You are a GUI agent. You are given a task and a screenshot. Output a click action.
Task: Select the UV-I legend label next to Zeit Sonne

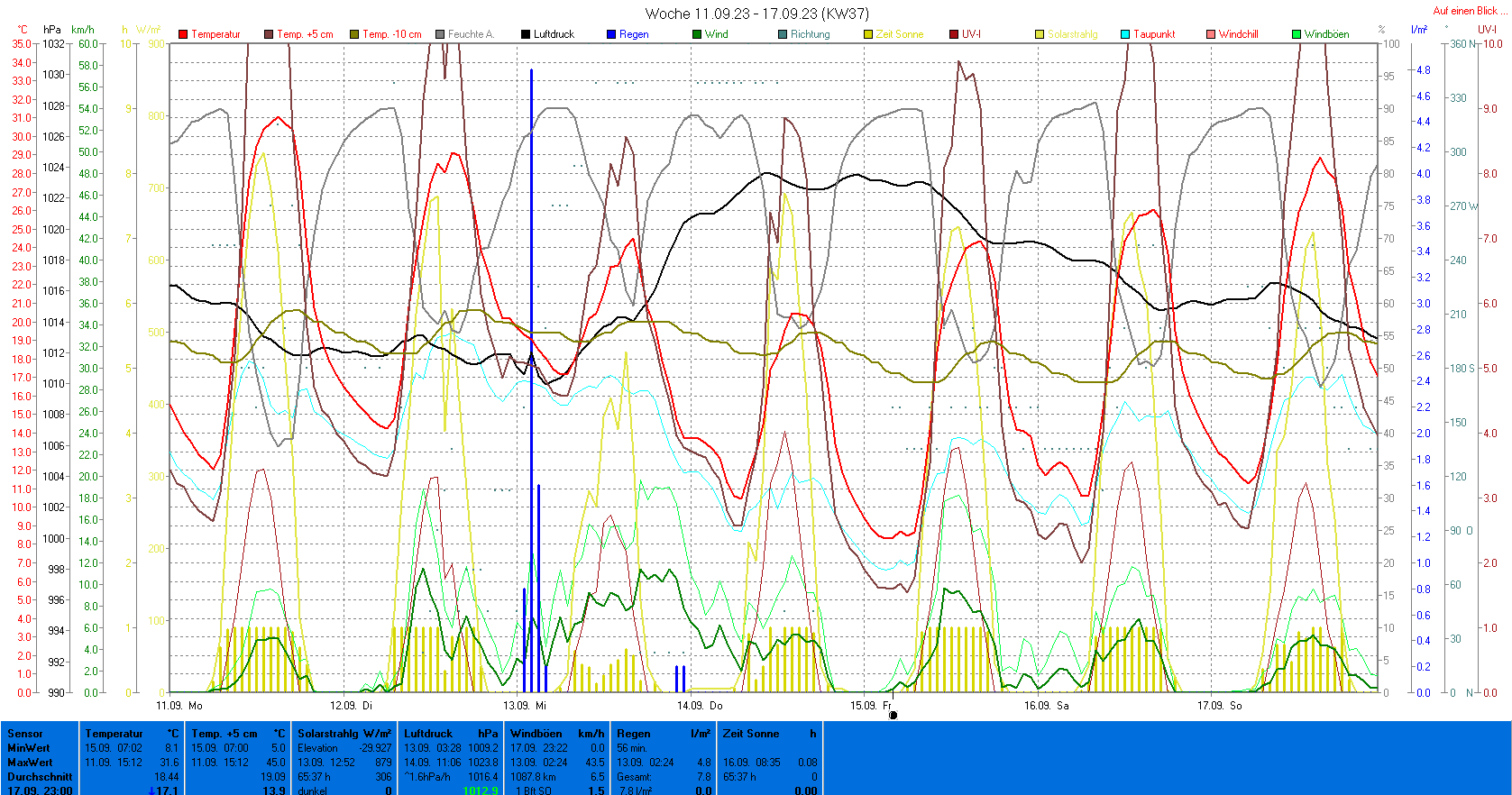971,34
